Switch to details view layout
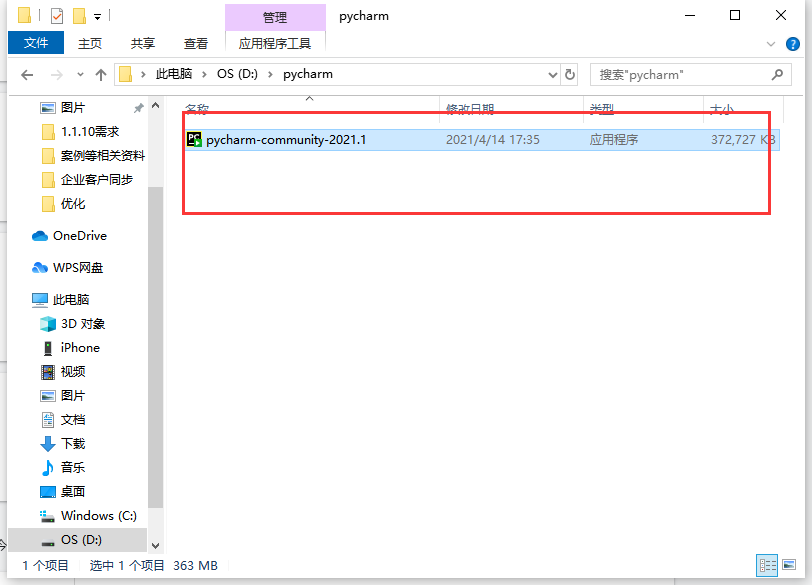812x585 pixels. [767, 565]
